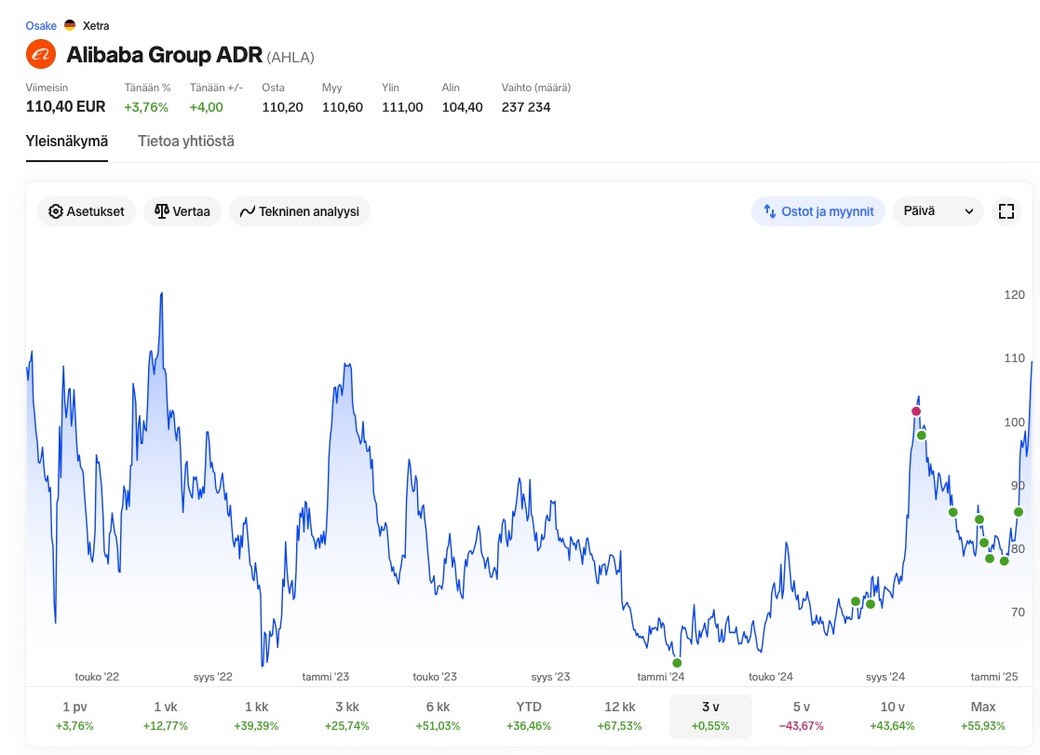Click the 110,40 EUR last price

click(66, 107)
